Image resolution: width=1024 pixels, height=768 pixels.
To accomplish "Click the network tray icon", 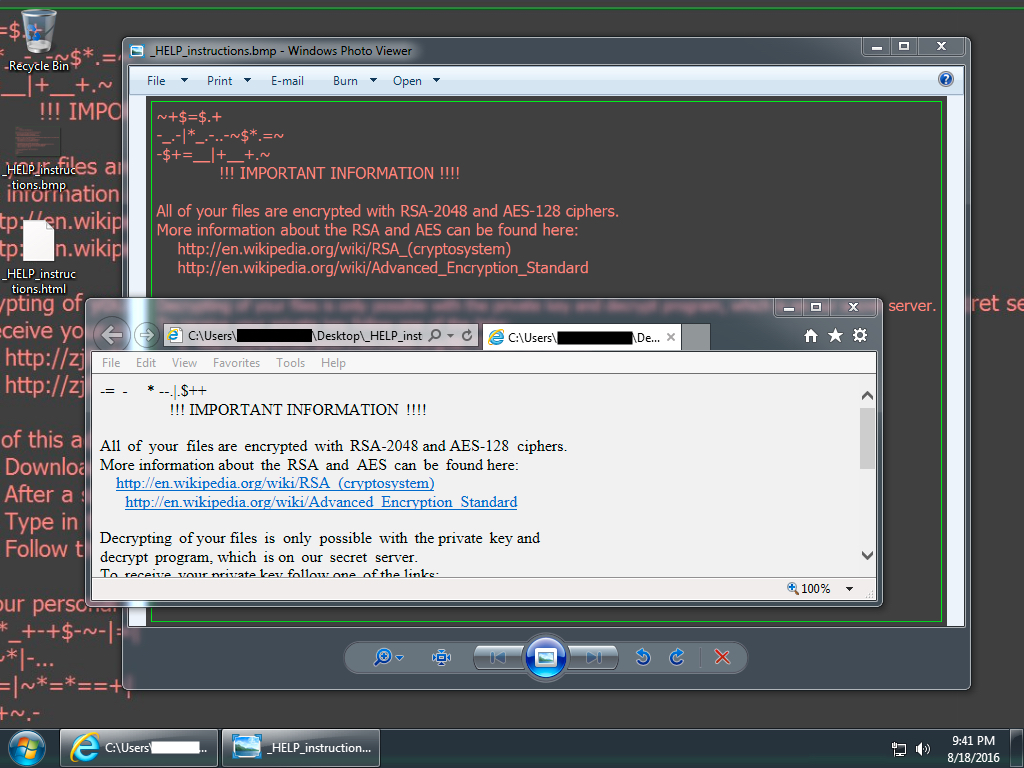I will (899, 749).
